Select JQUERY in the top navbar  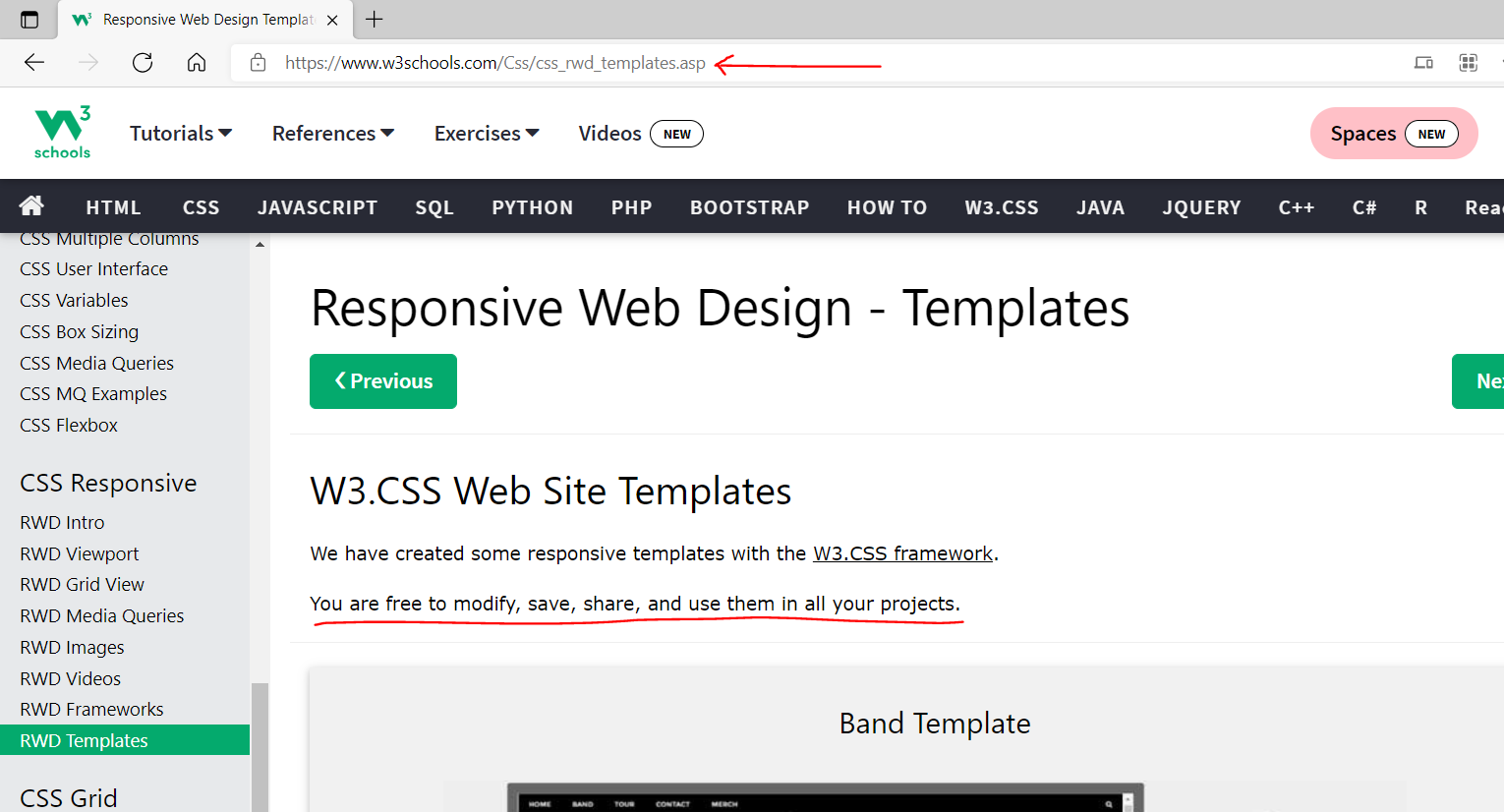(x=1202, y=207)
